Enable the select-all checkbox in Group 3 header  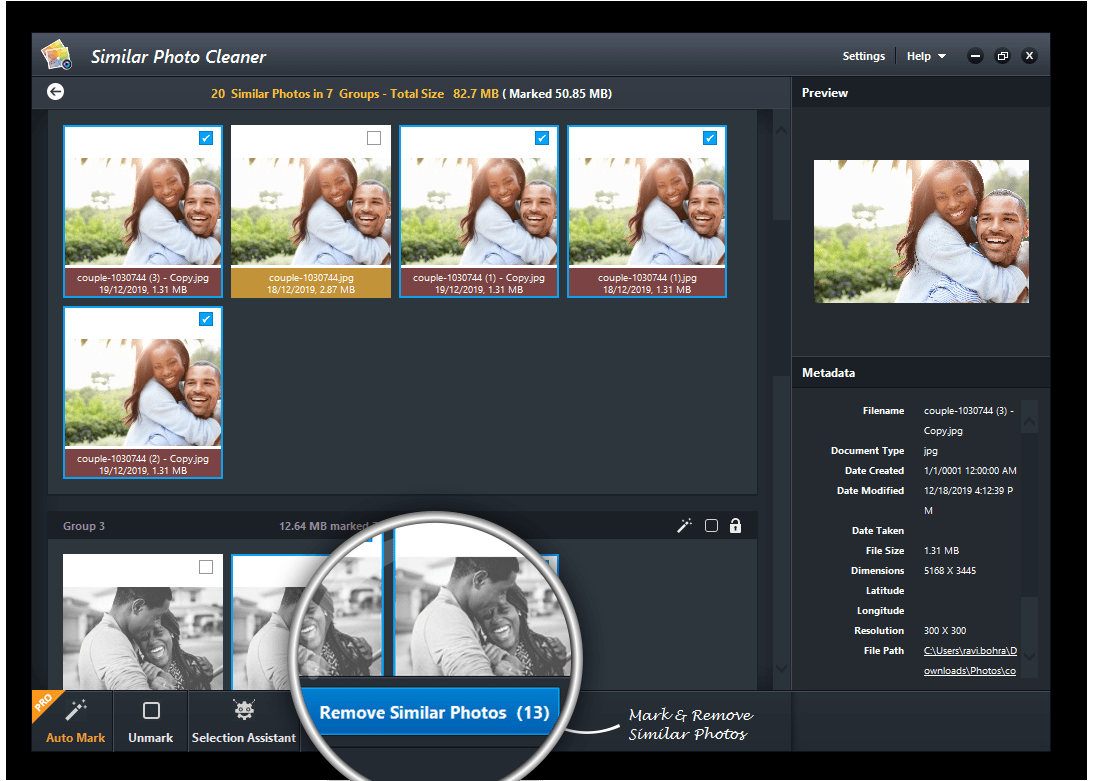(x=710, y=525)
